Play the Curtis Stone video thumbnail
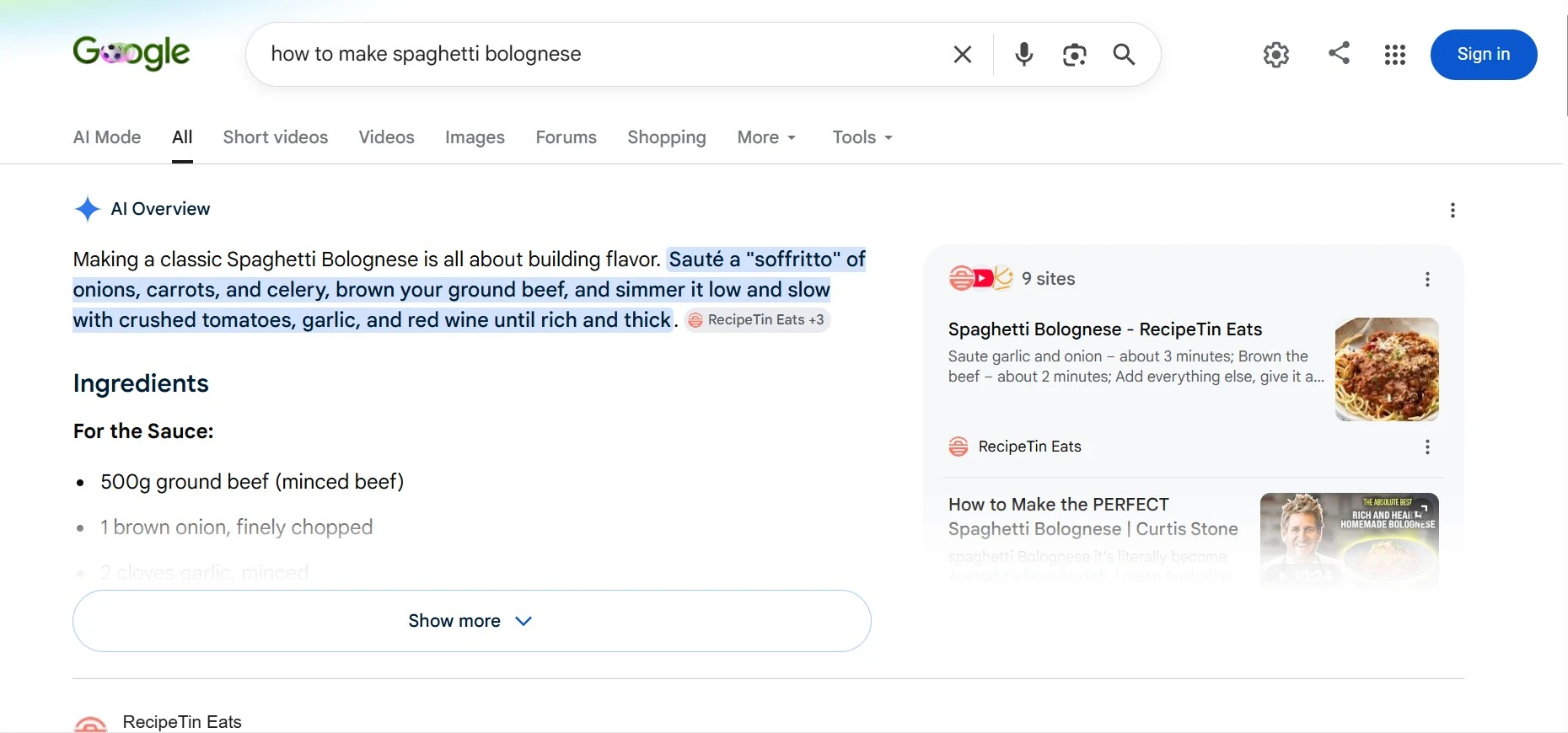This screenshot has width=1568, height=733. coord(1349,539)
